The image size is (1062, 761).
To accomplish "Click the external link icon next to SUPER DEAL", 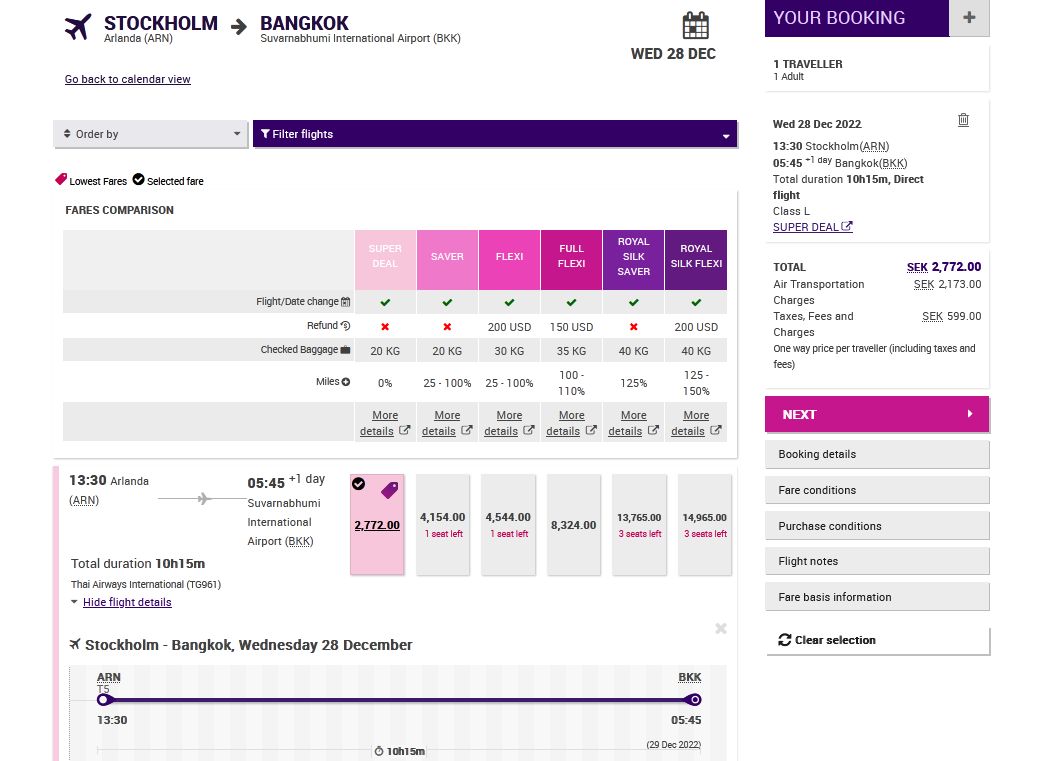I will 847,226.
